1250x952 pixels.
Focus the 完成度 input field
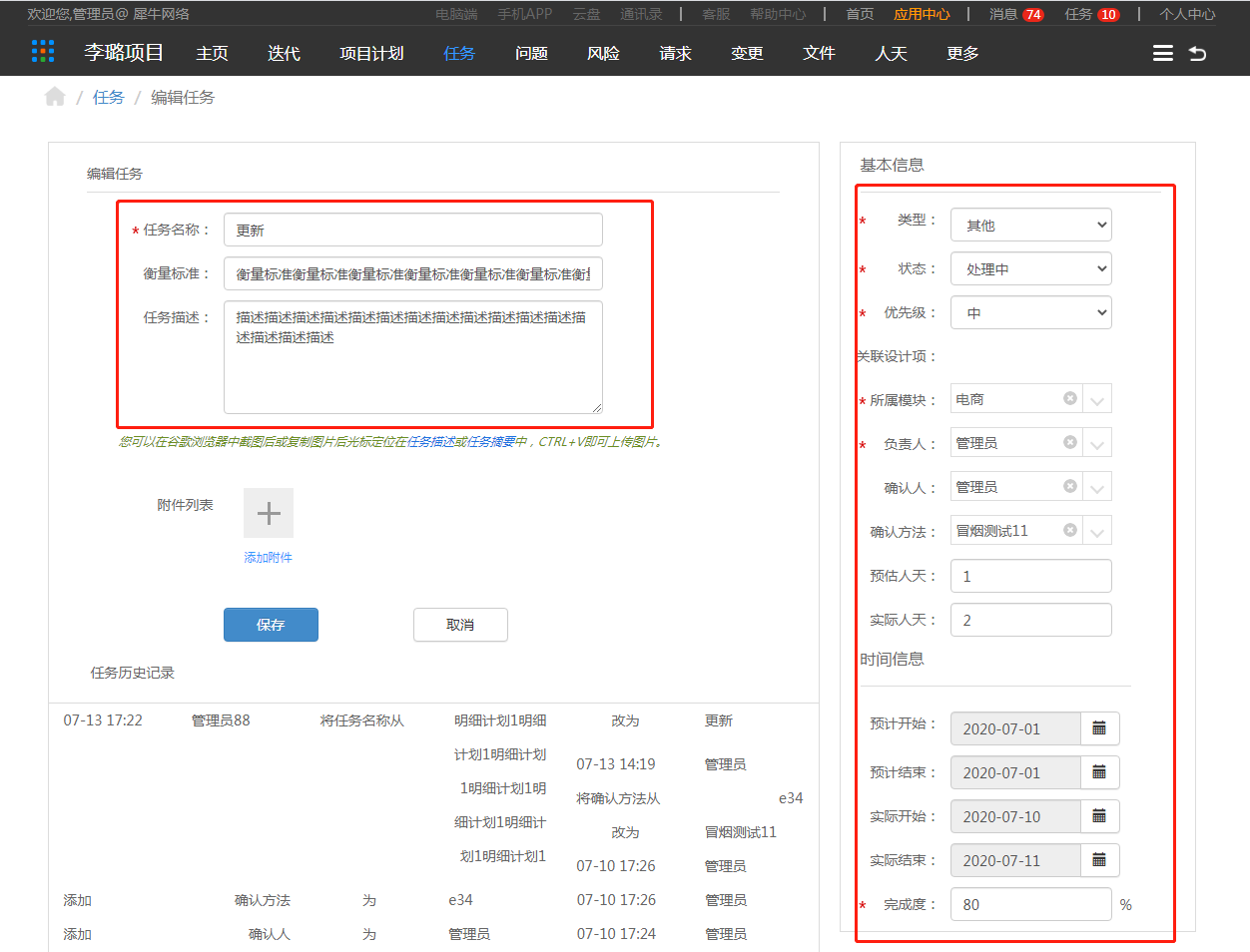[1031, 904]
